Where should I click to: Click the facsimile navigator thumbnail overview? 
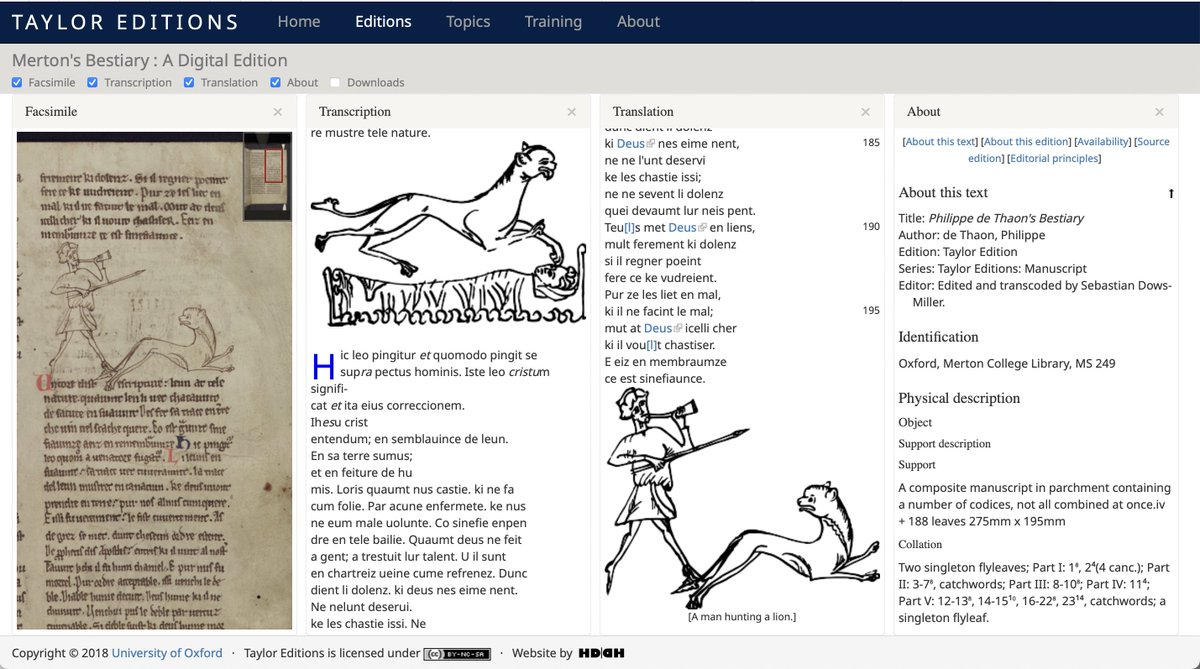click(x=267, y=176)
